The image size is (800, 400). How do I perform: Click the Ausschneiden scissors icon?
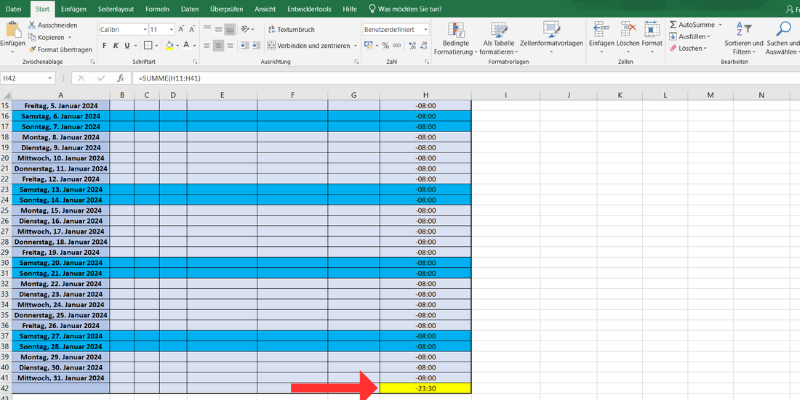[33, 26]
